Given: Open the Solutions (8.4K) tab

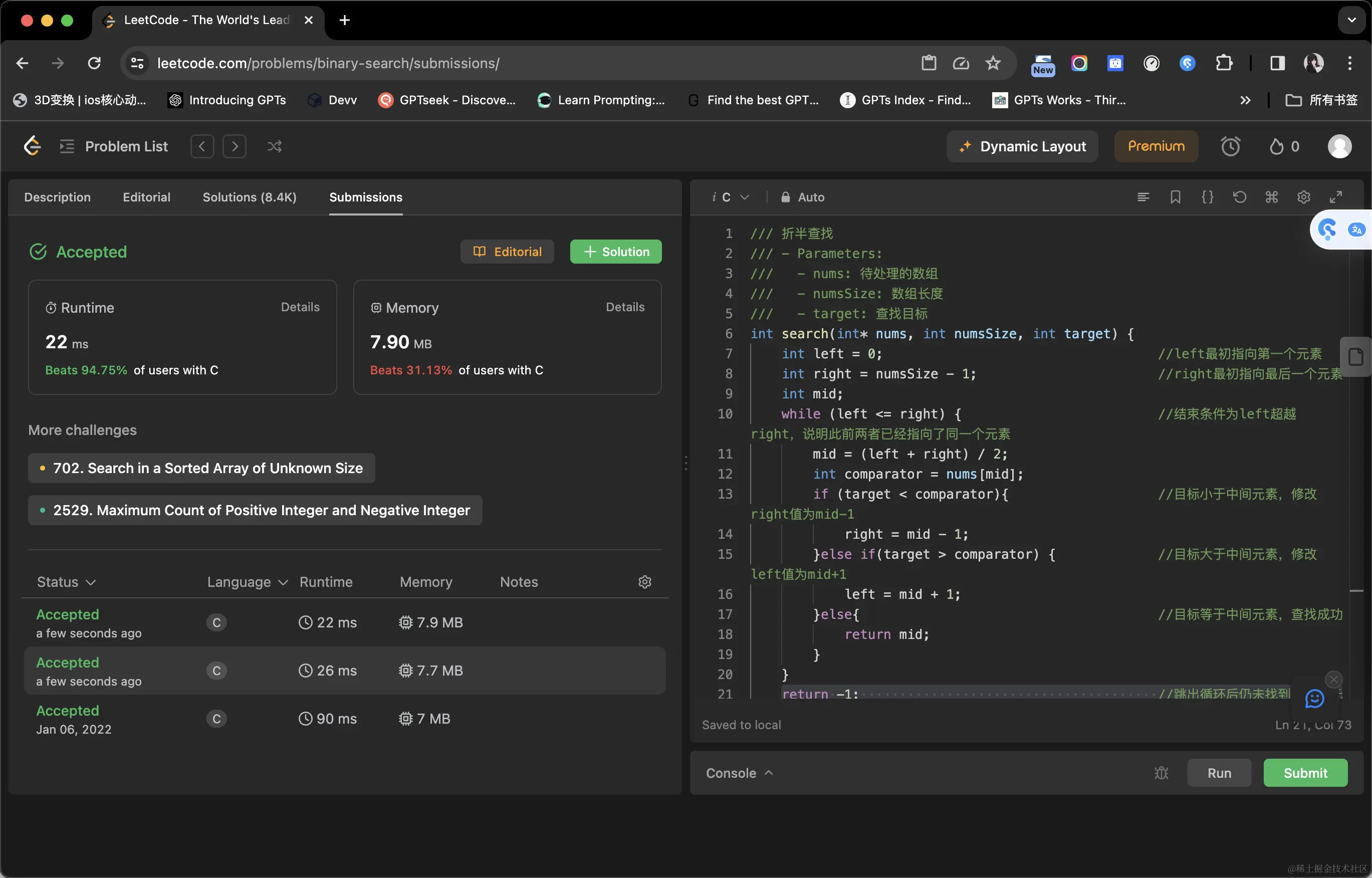Looking at the screenshot, I should [x=249, y=197].
